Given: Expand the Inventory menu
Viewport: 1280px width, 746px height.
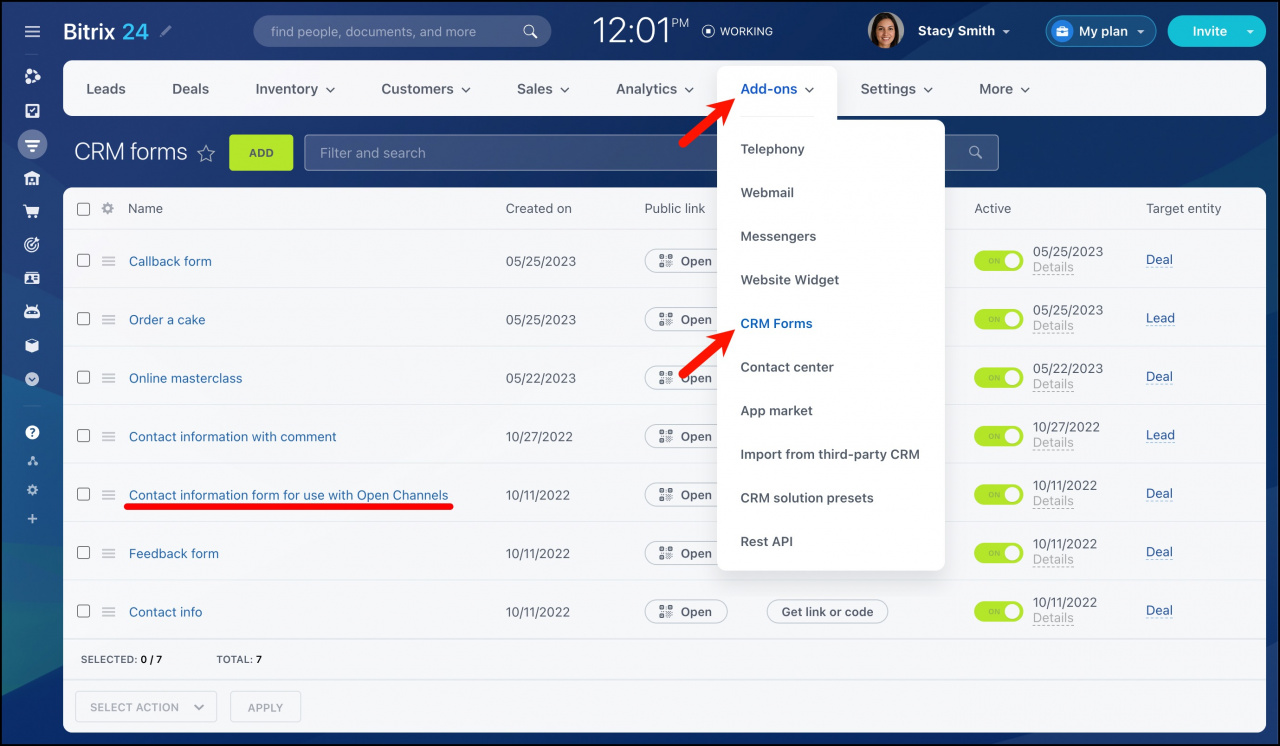Looking at the screenshot, I should [295, 89].
